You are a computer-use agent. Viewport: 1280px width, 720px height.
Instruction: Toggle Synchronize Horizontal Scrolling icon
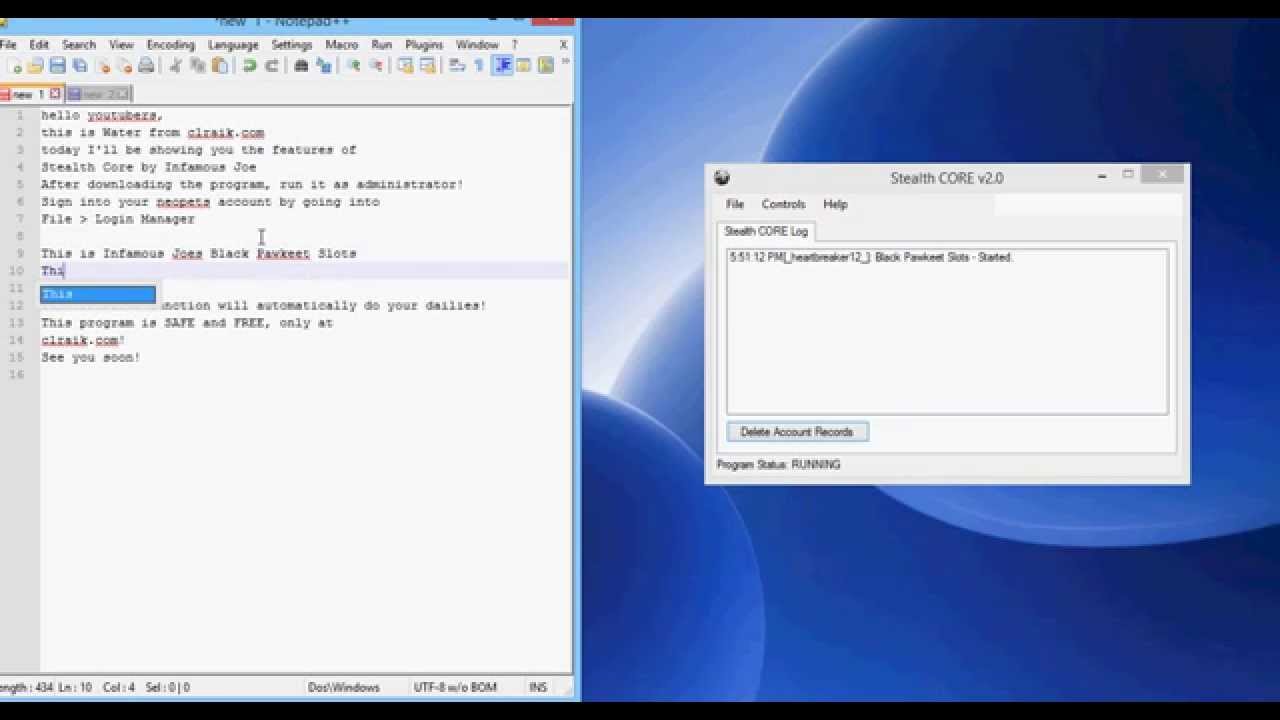(x=427, y=66)
